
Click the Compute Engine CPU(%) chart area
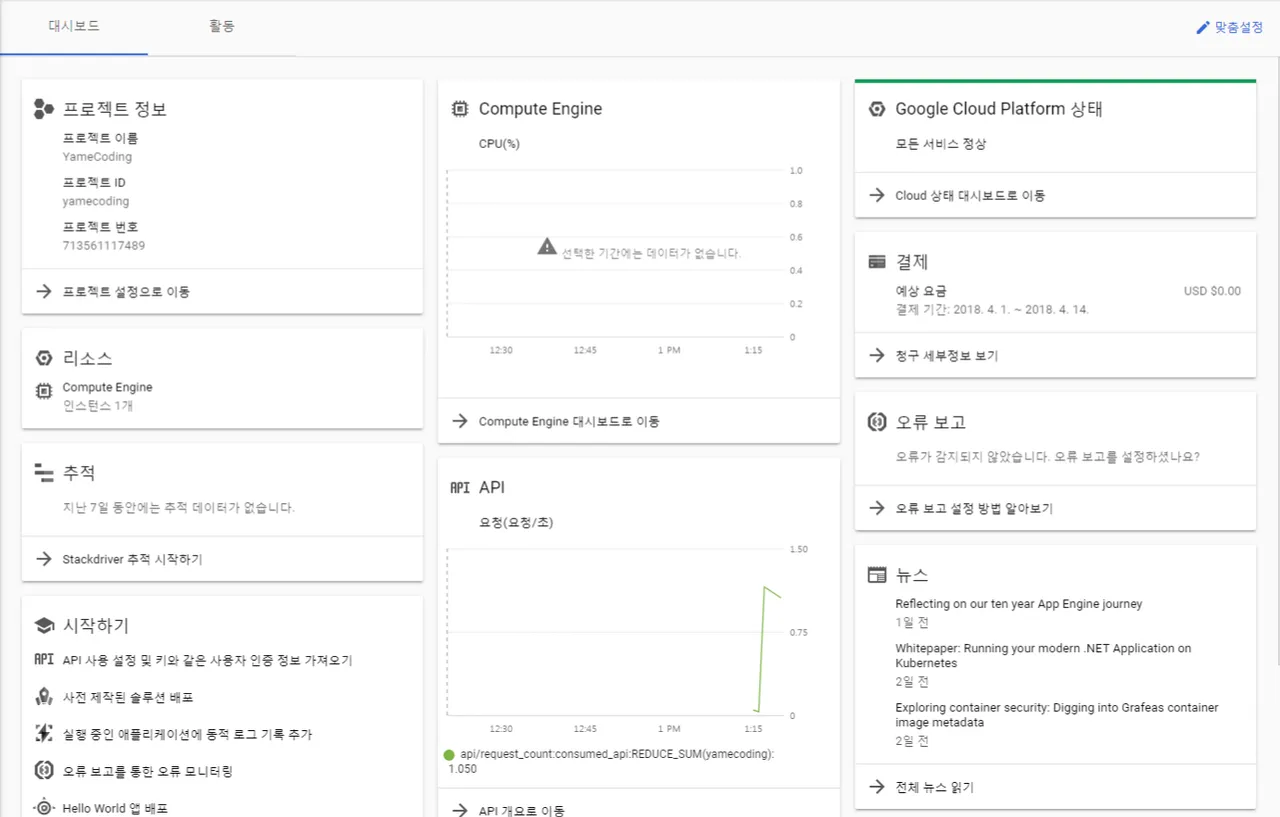click(615, 254)
